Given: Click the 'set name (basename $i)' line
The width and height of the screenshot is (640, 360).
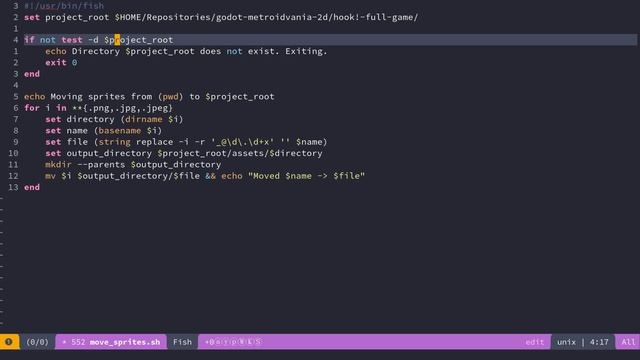Looking at the screenshot, I should click(x=104, y=131).
